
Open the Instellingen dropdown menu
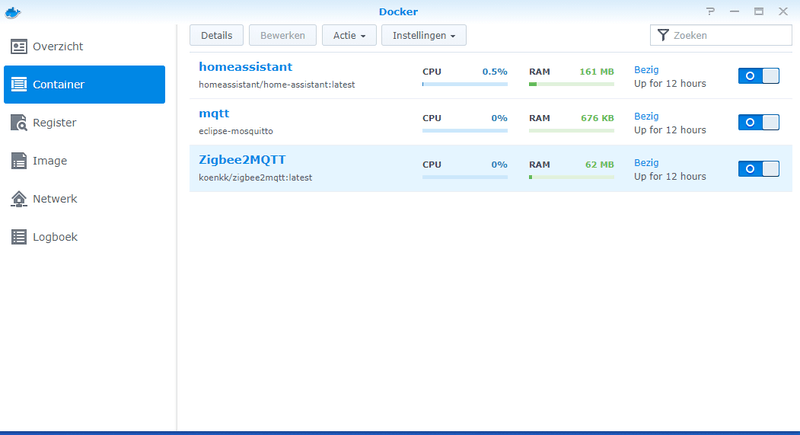click(423, 35)
